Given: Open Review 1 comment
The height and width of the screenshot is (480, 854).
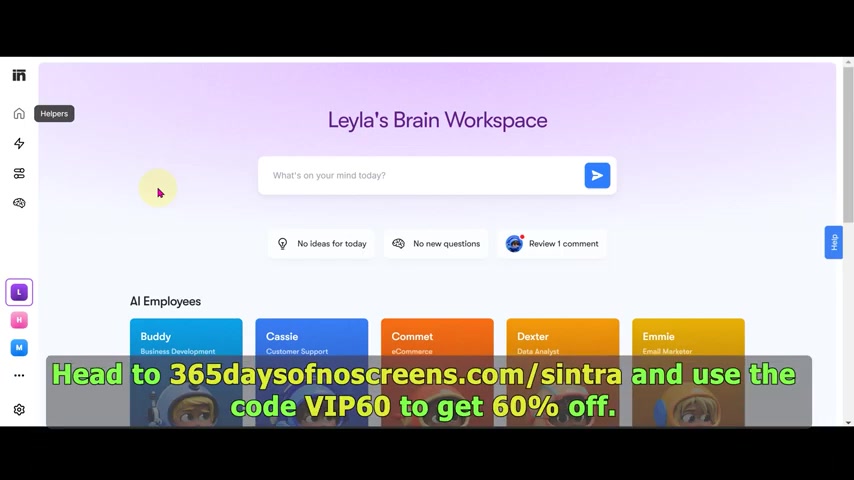Looking at the screenshot, I should tap(552, 244).
